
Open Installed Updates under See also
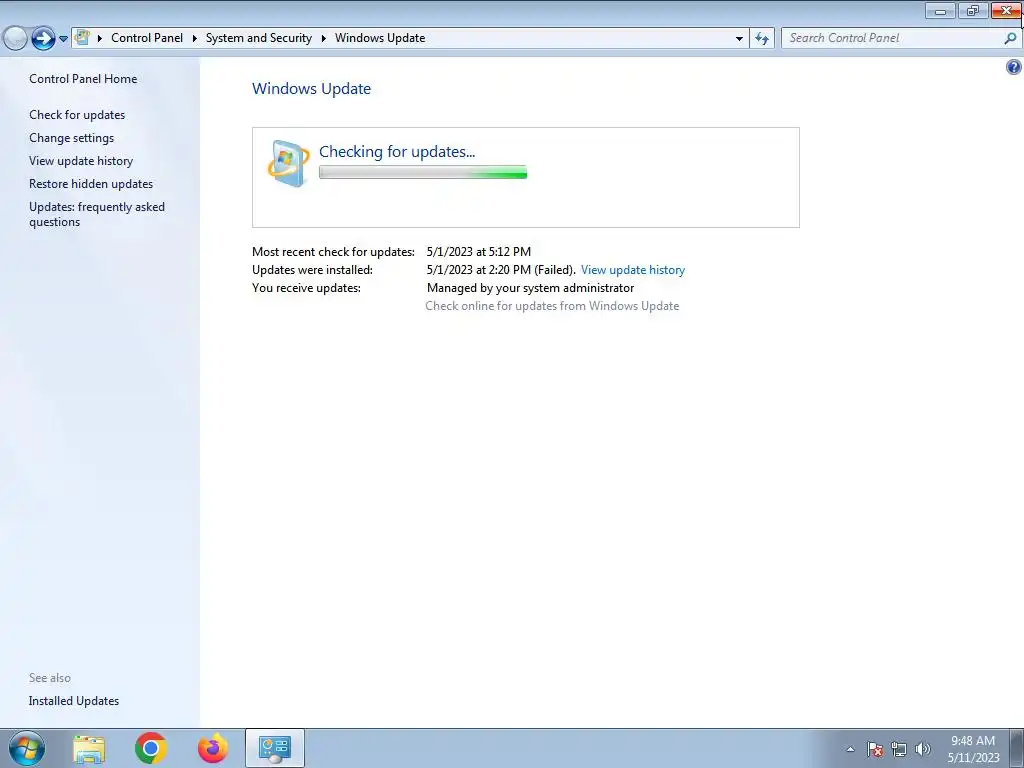[74, 701]
